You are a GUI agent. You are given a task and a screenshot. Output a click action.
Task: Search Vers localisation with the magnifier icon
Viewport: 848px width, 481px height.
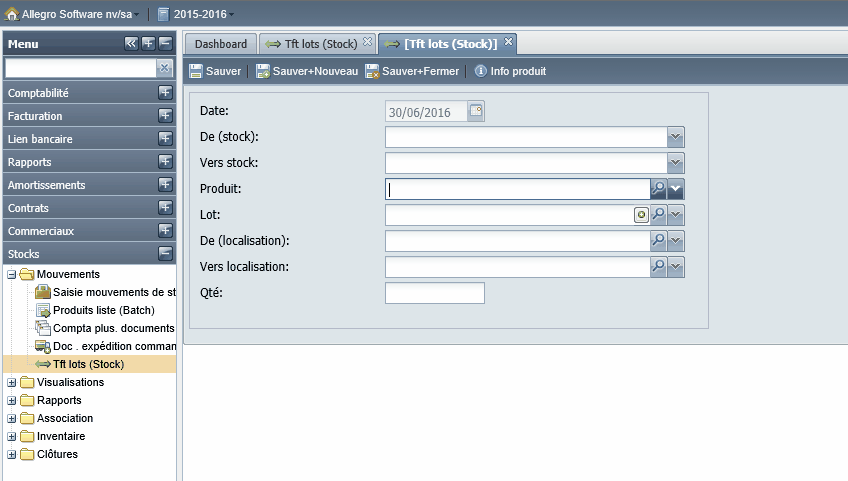[658, 267]
